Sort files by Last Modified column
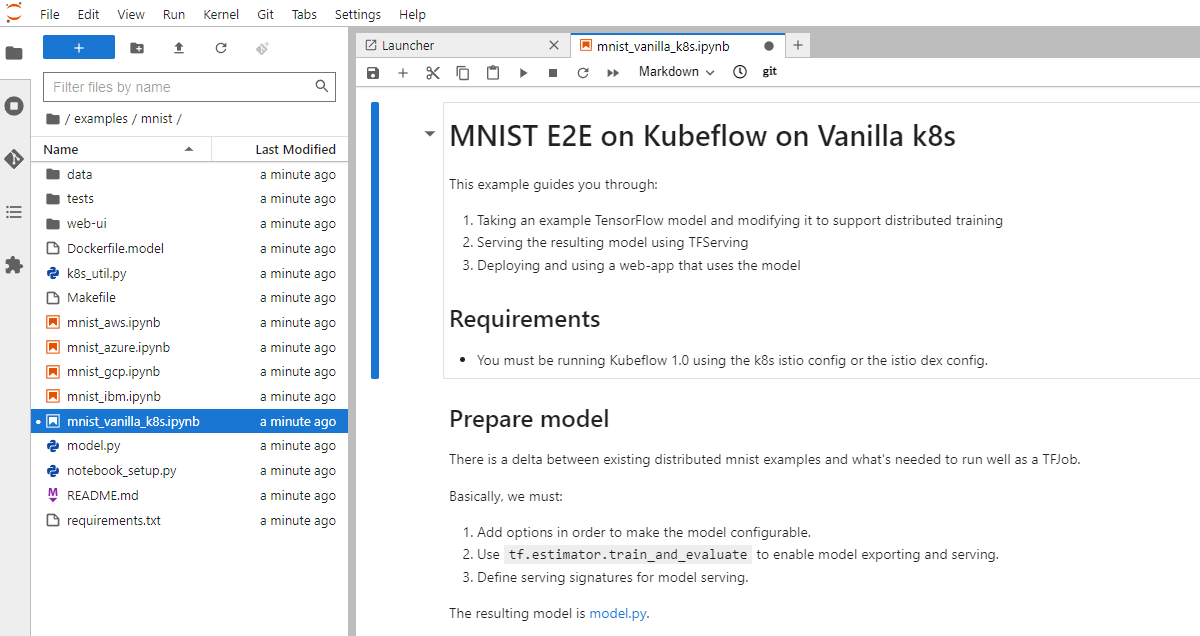 280,149
